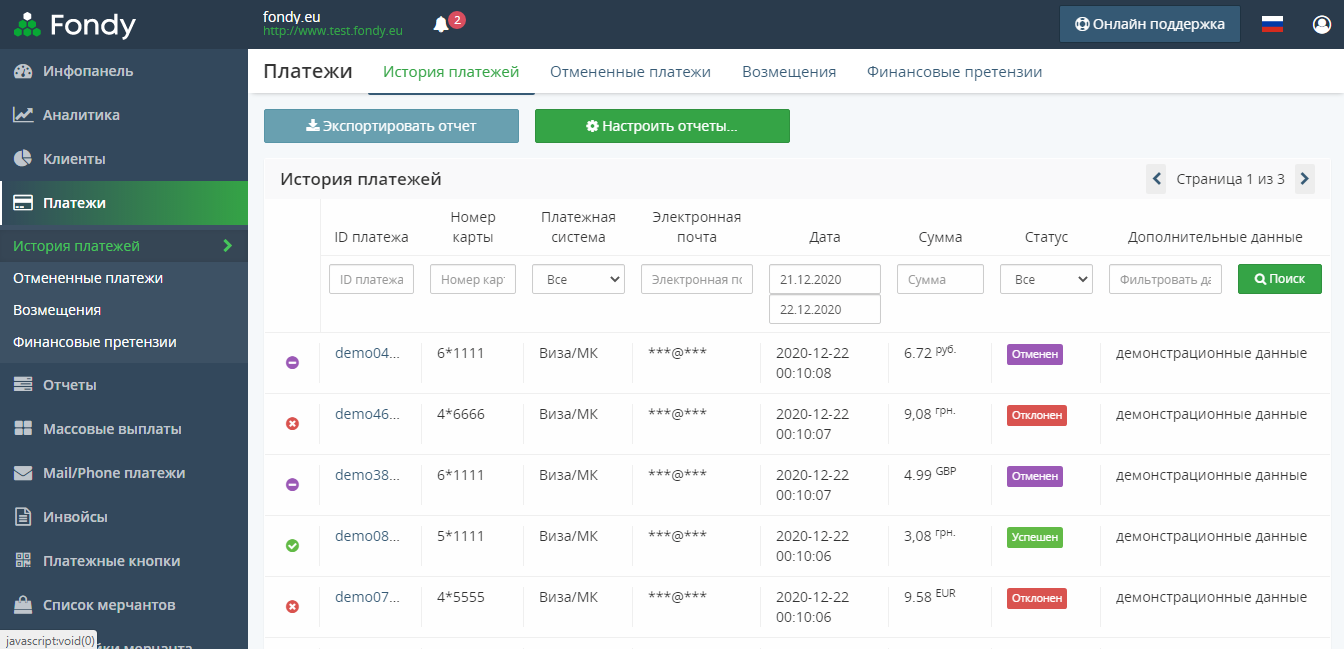Screen dimensions: 1344x649
Task: Focus the ID платежа filter field
Action: click(371, 279)
